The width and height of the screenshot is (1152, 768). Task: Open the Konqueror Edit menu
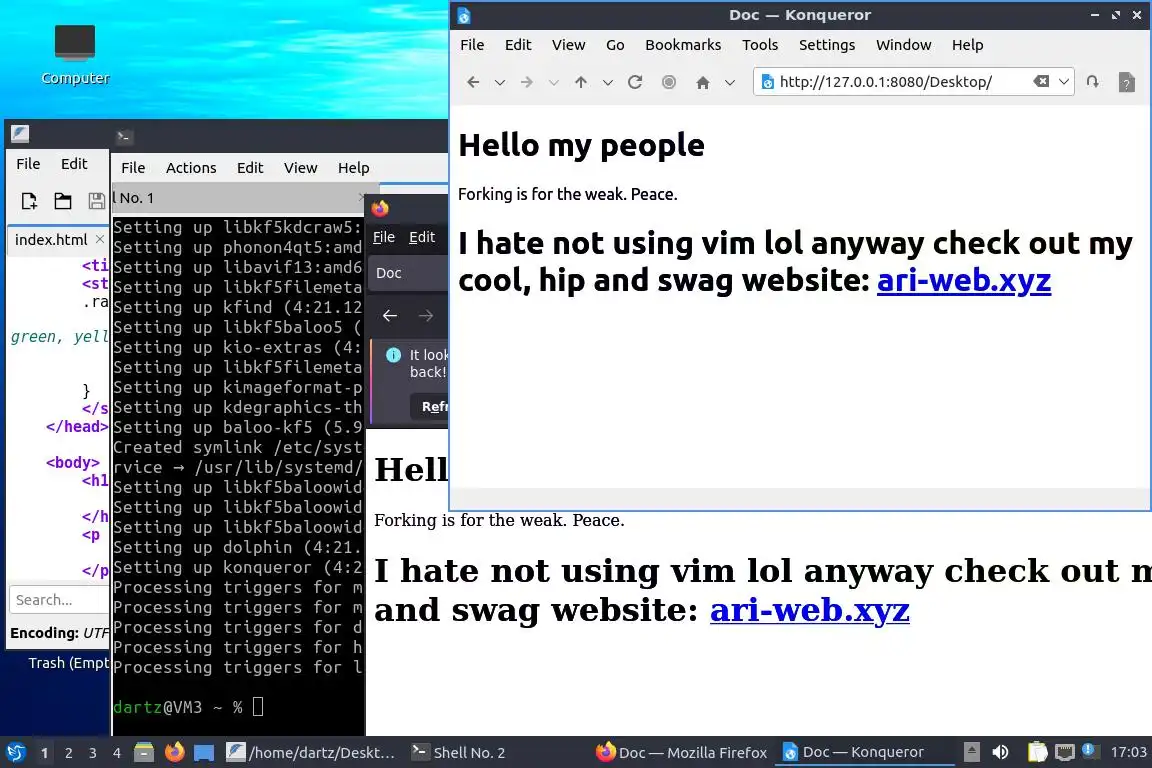tap(518, 45)
